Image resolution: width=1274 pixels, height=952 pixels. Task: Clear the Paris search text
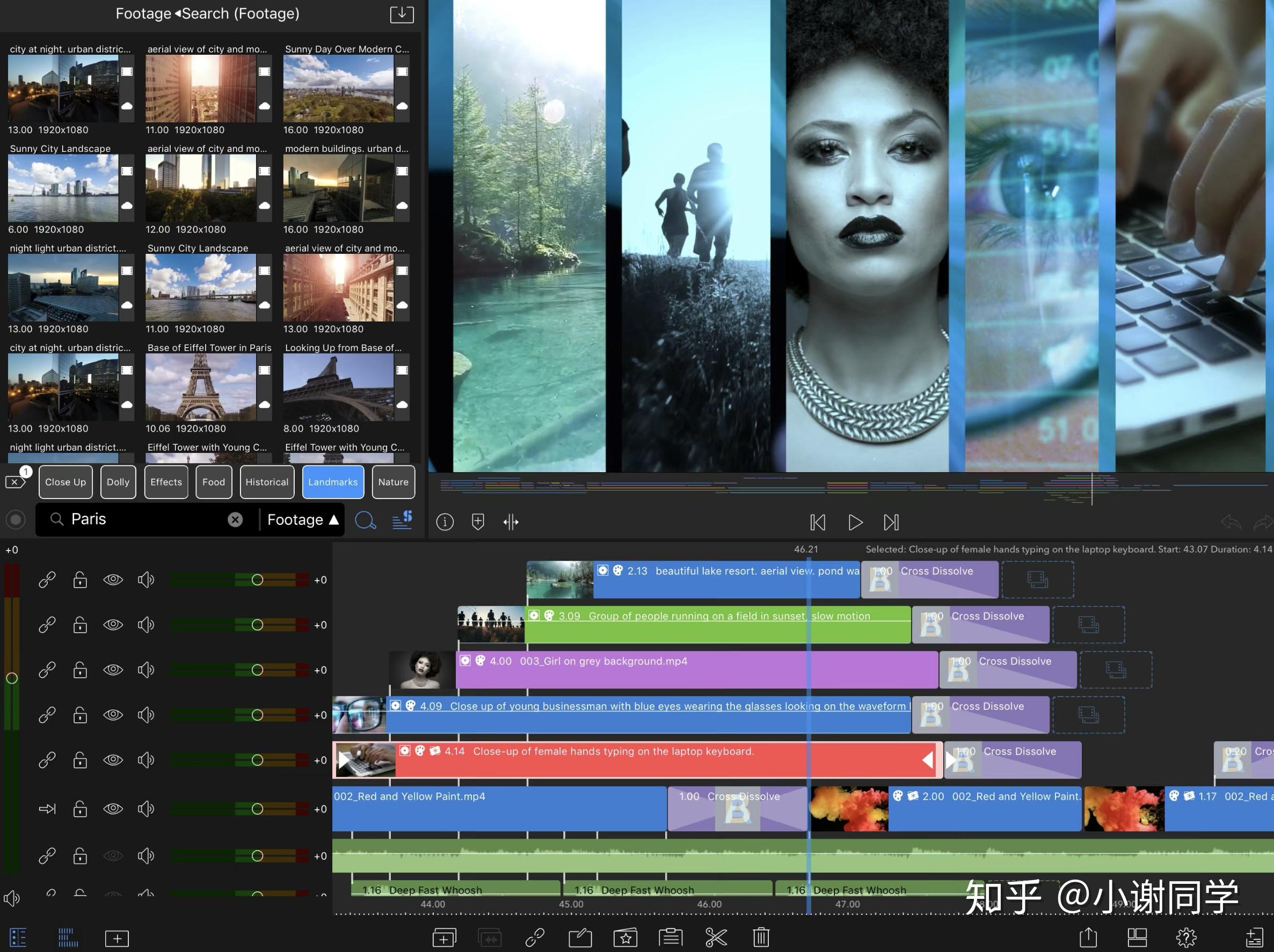point(235,520)
